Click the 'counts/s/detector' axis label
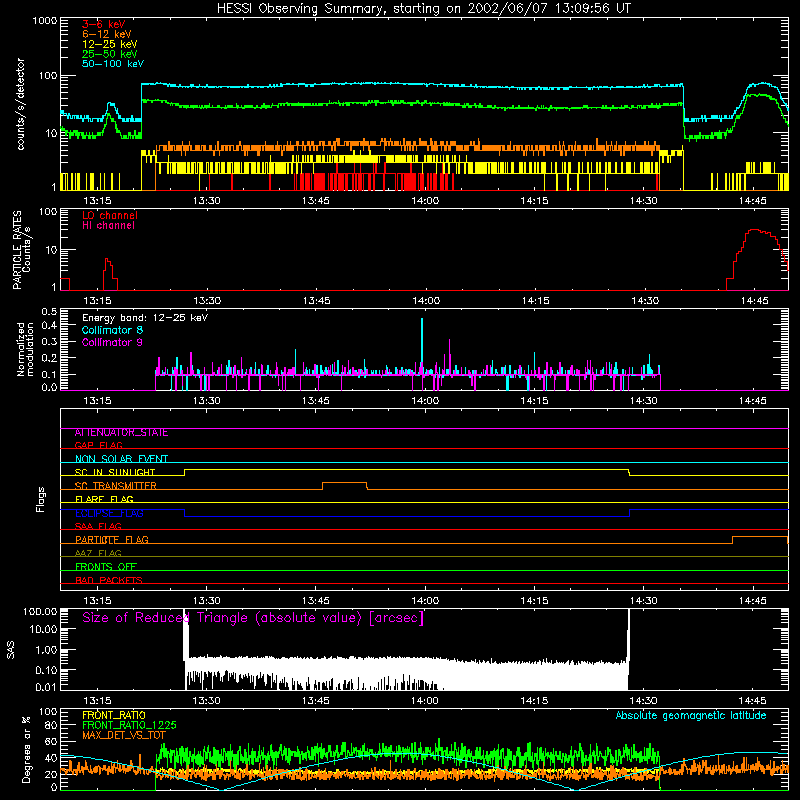The height and width of the screenshot is (800, 800). [20, 104]
